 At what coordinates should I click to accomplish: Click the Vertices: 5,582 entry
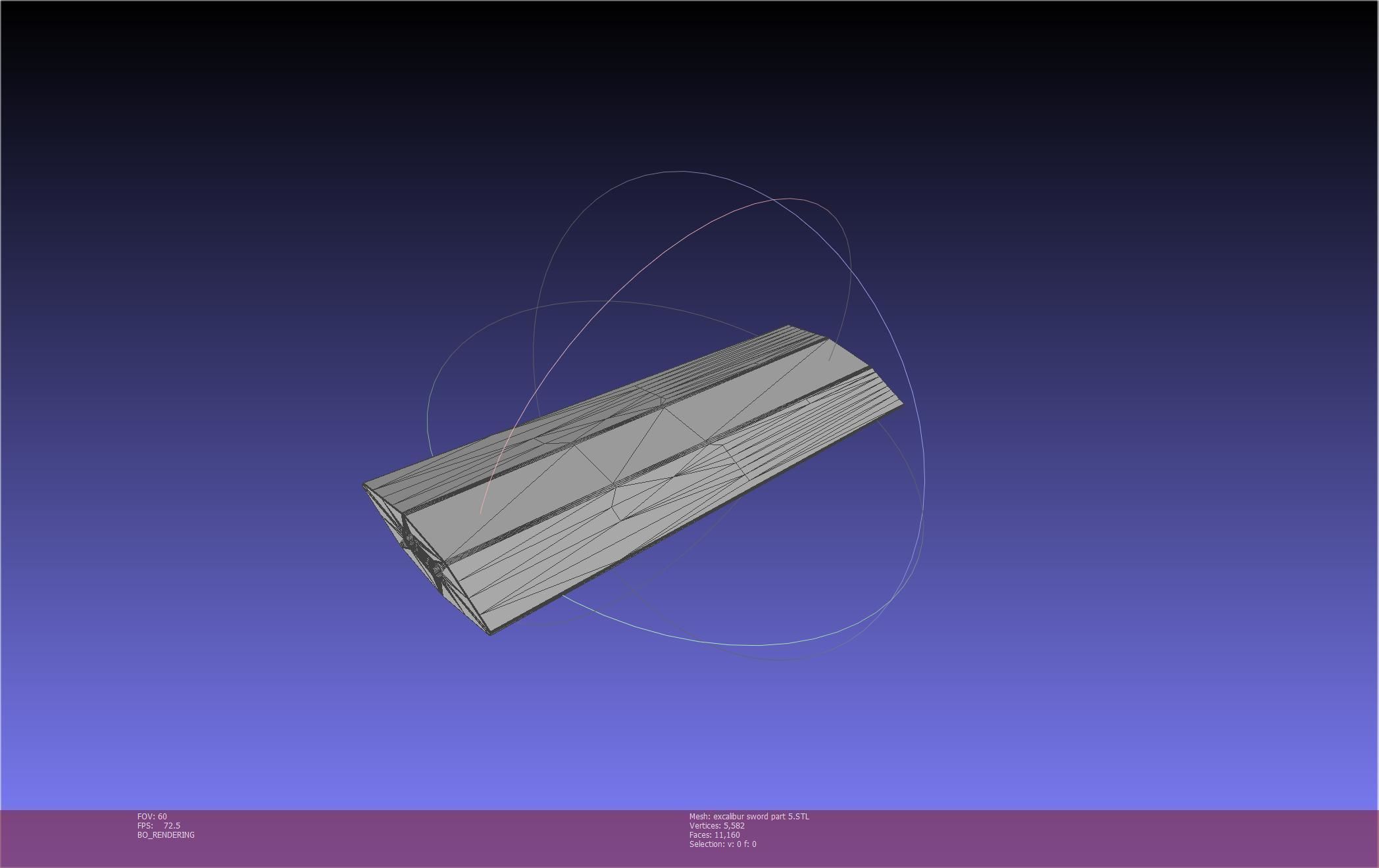click(717, 825)
